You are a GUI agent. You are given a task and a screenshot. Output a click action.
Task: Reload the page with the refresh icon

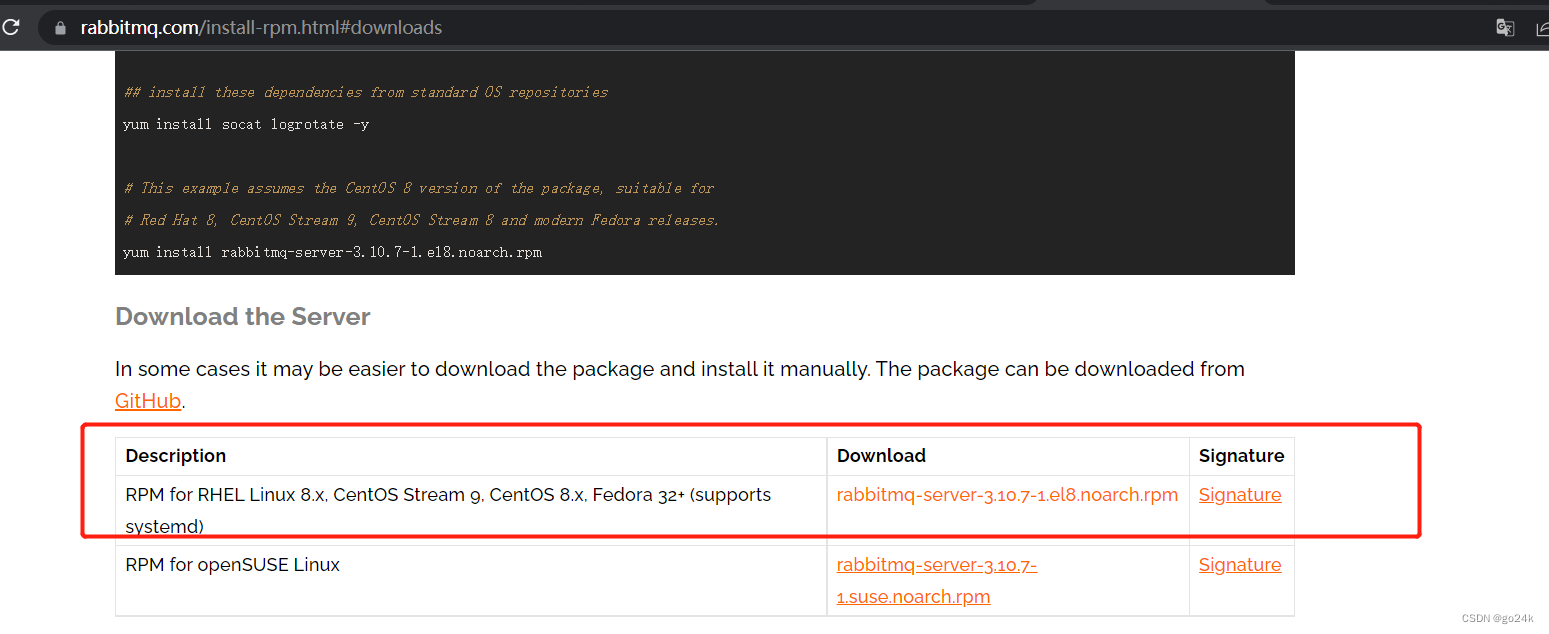10,27
